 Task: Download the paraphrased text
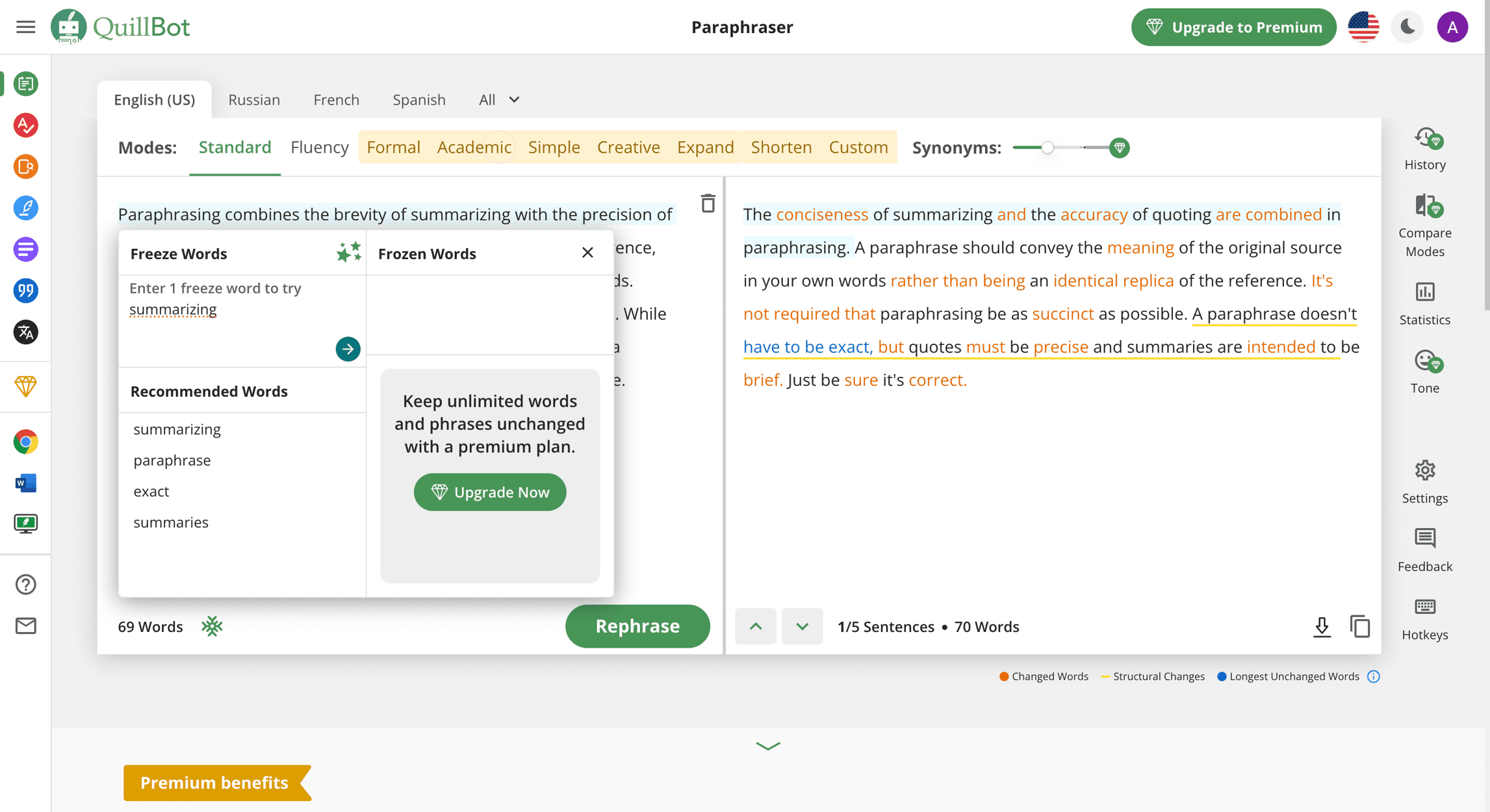(1322, 626)
